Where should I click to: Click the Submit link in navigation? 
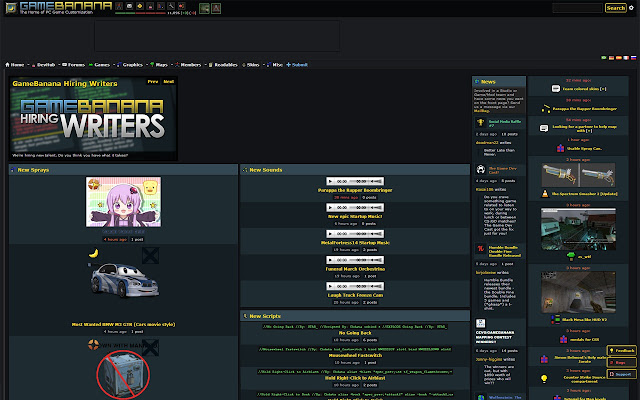tap(297, 65)
